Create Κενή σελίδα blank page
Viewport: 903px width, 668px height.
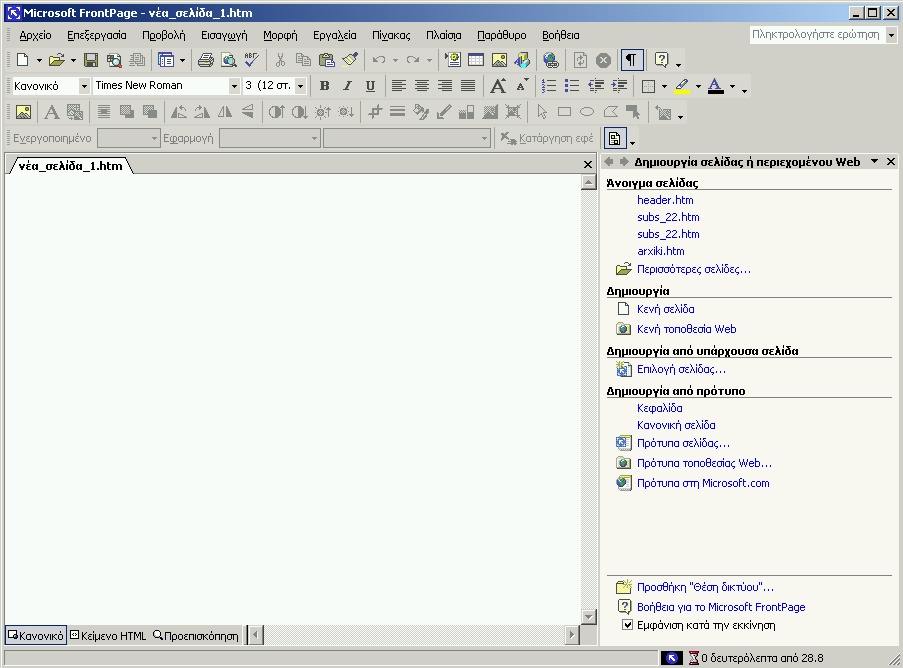pos(665,309)
